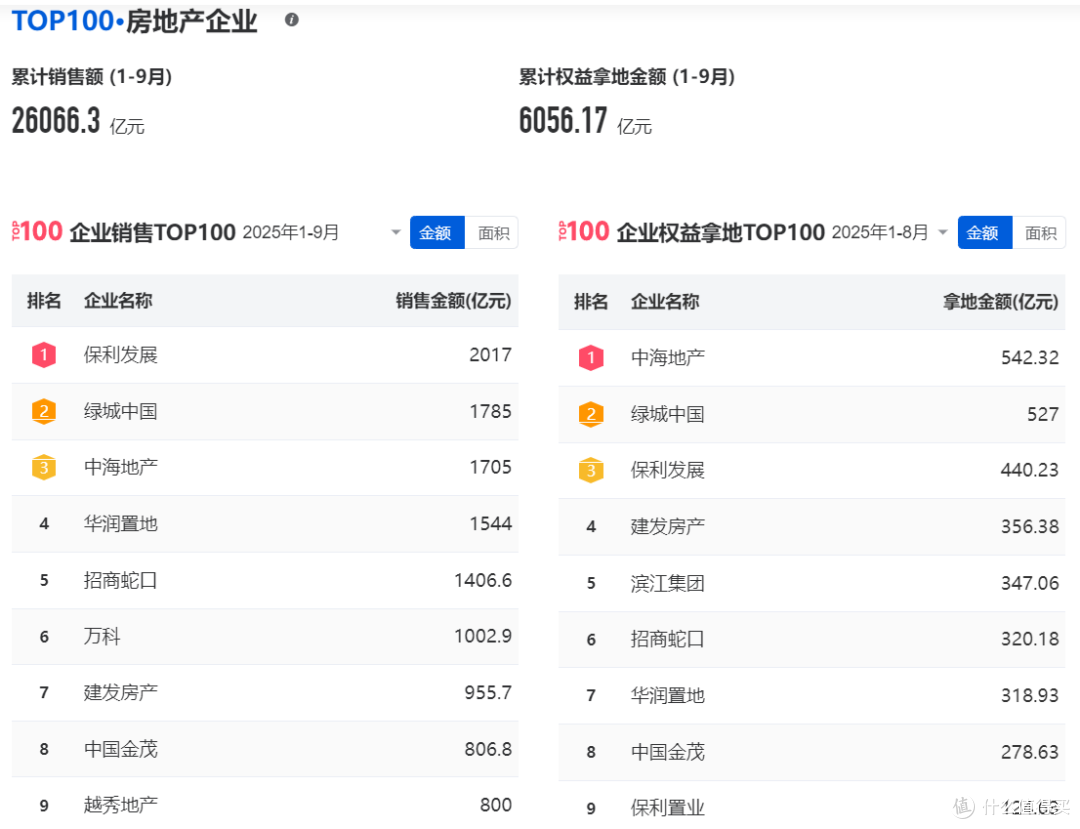Switch sales table to 面积 view

pos(493,233)
